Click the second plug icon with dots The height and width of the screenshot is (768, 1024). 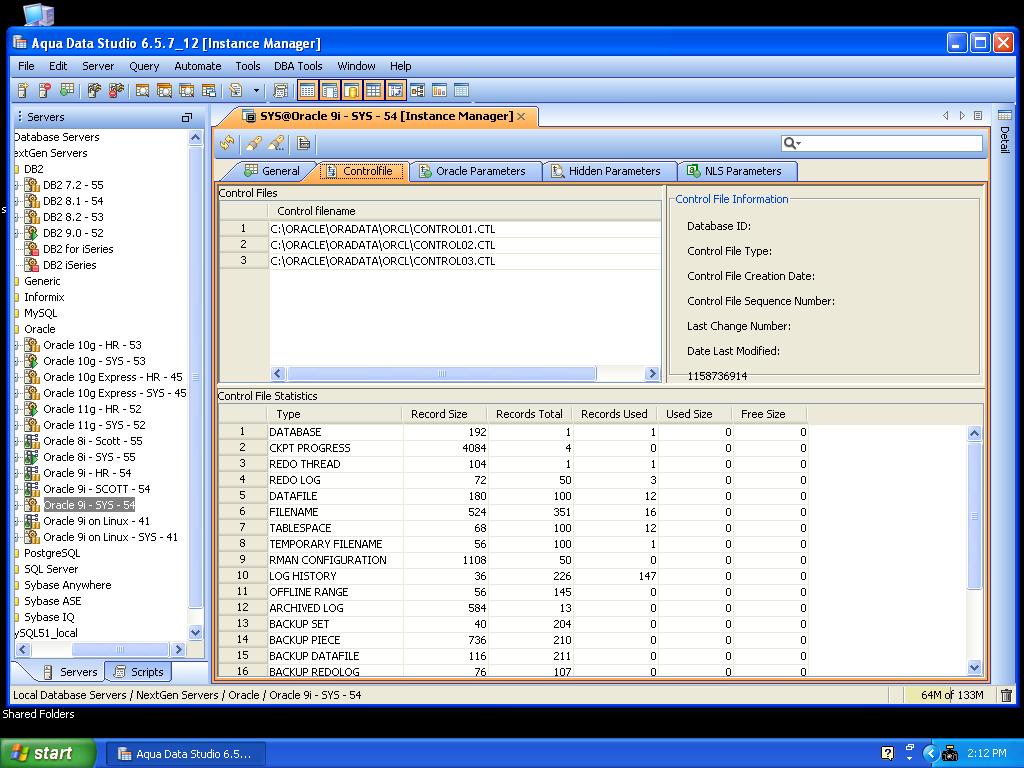[x=276, y=142]
